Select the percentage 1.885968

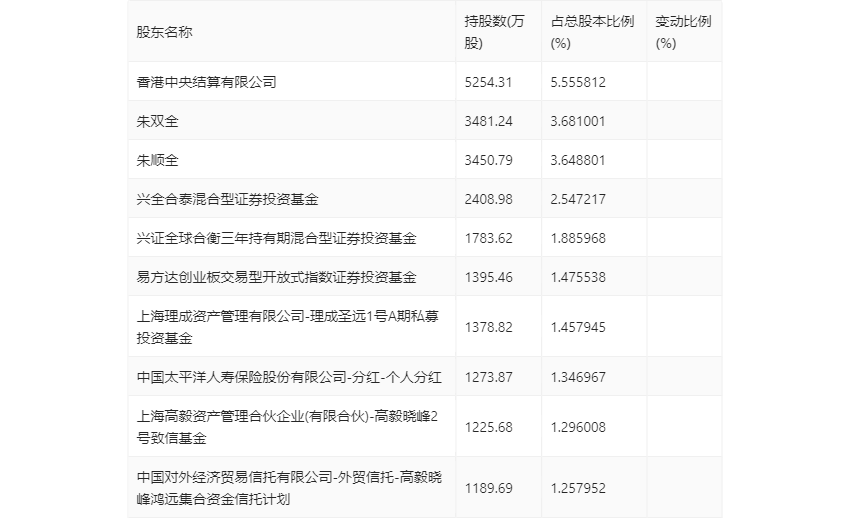tap(578, 238)
